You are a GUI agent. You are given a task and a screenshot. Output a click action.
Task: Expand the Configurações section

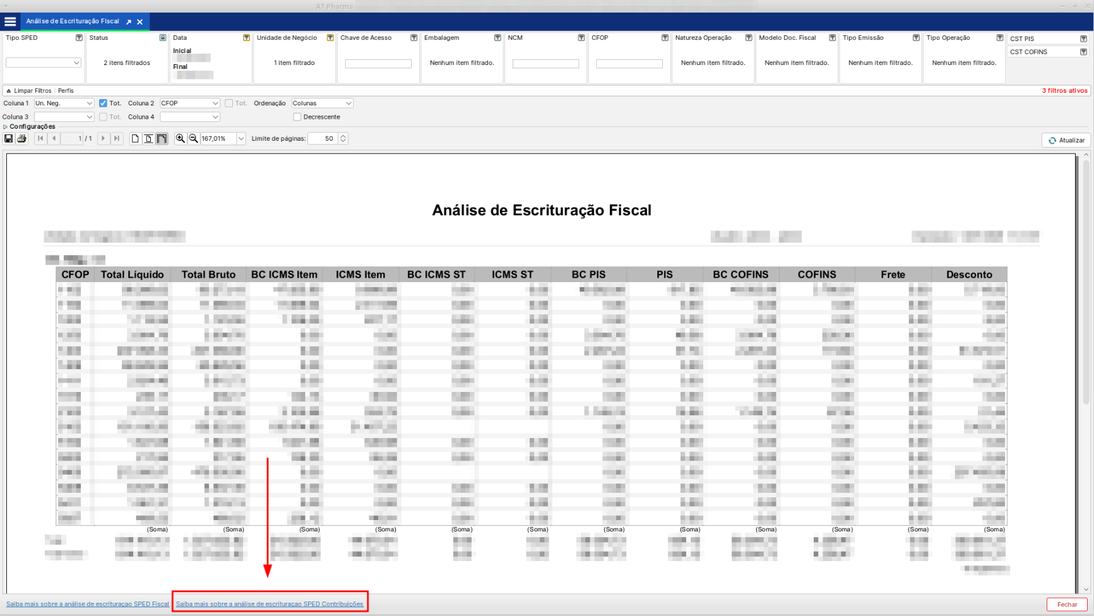(x=30, y=127)
